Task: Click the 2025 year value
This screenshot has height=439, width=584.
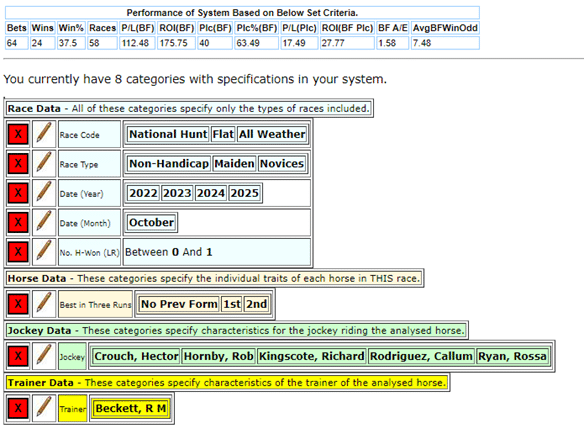Action: click(244, 193)
